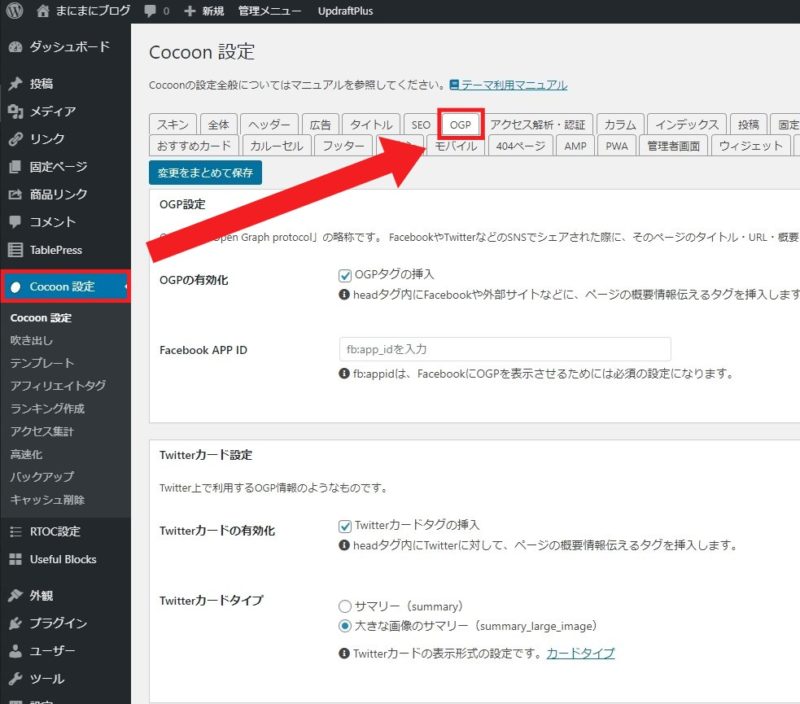Viewport: 800px width, 704px height.
Task: Click the chain icon next to リンク
Action: click(15, 139)
